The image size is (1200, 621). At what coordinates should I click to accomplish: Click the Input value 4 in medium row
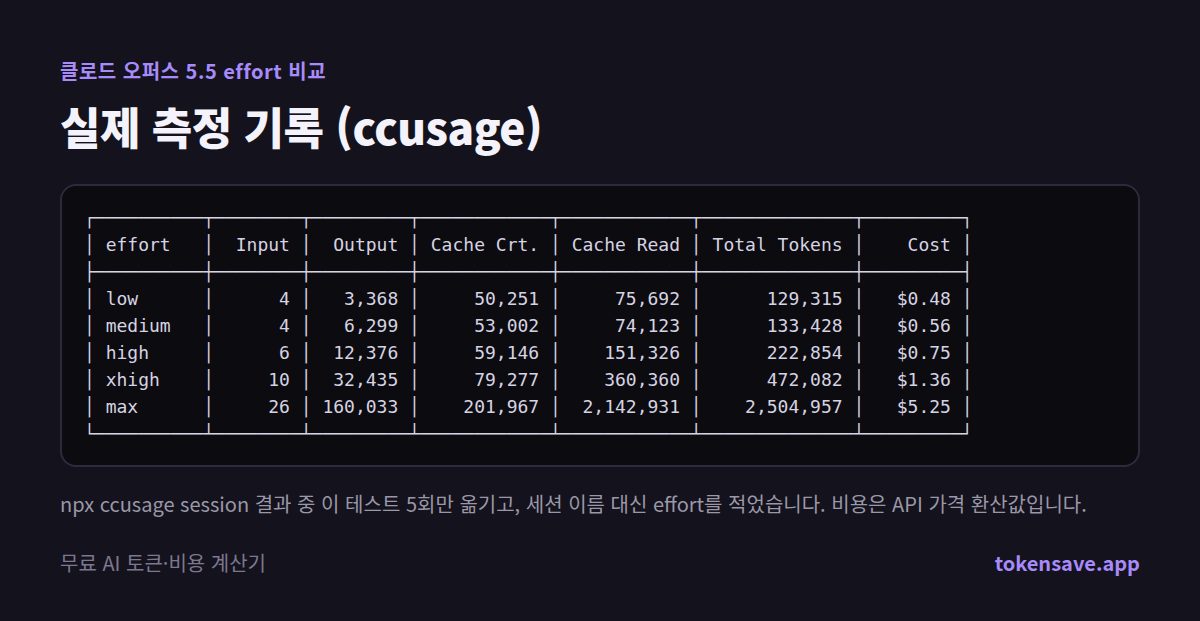[x=284, y=325]
